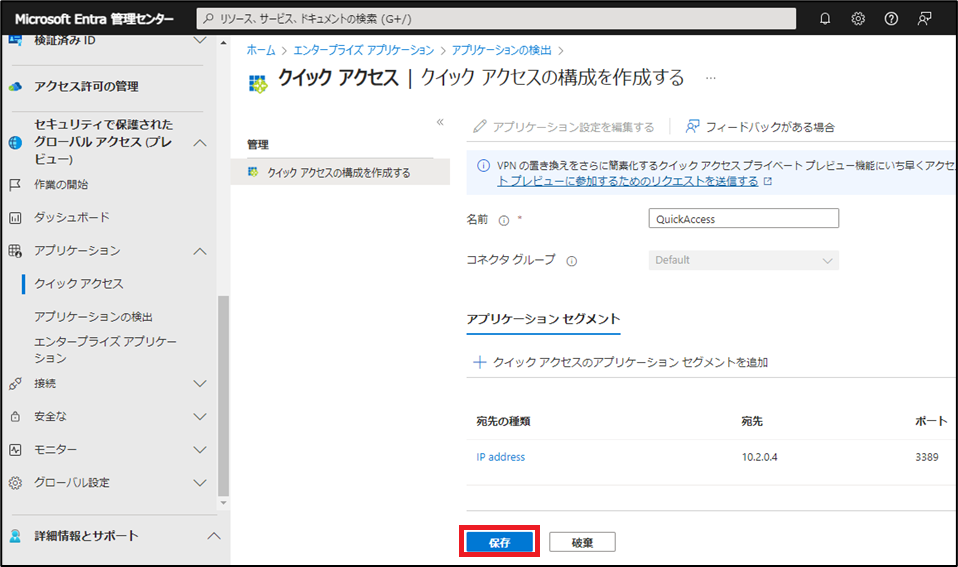The width and height of the screenshot is (958, 567).
Task: Click アプリケーション設定を編集する toolbar button
Action: [564, 127]
